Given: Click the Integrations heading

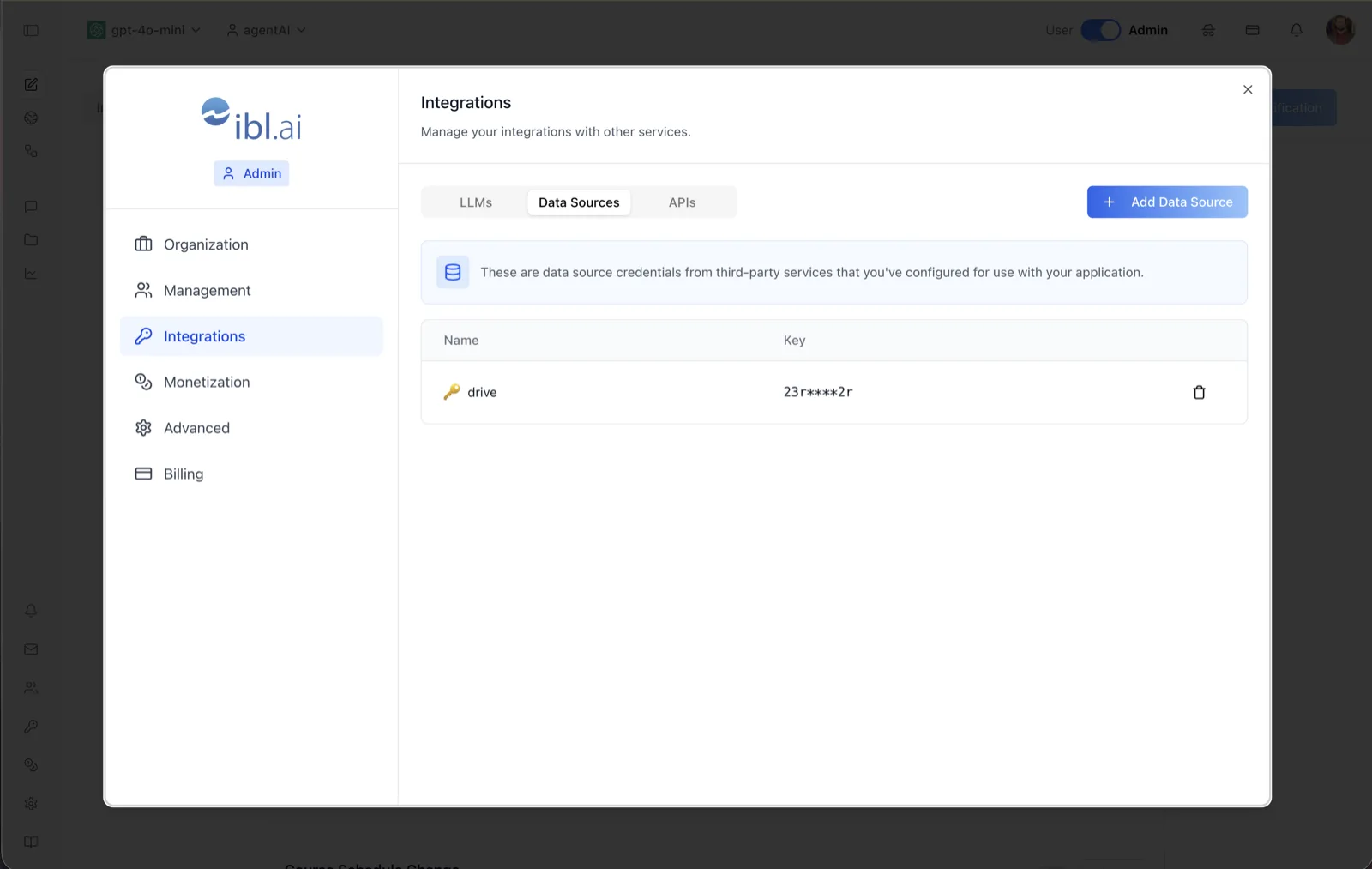Looking at the screenshot, I should [x=466, y=102].
